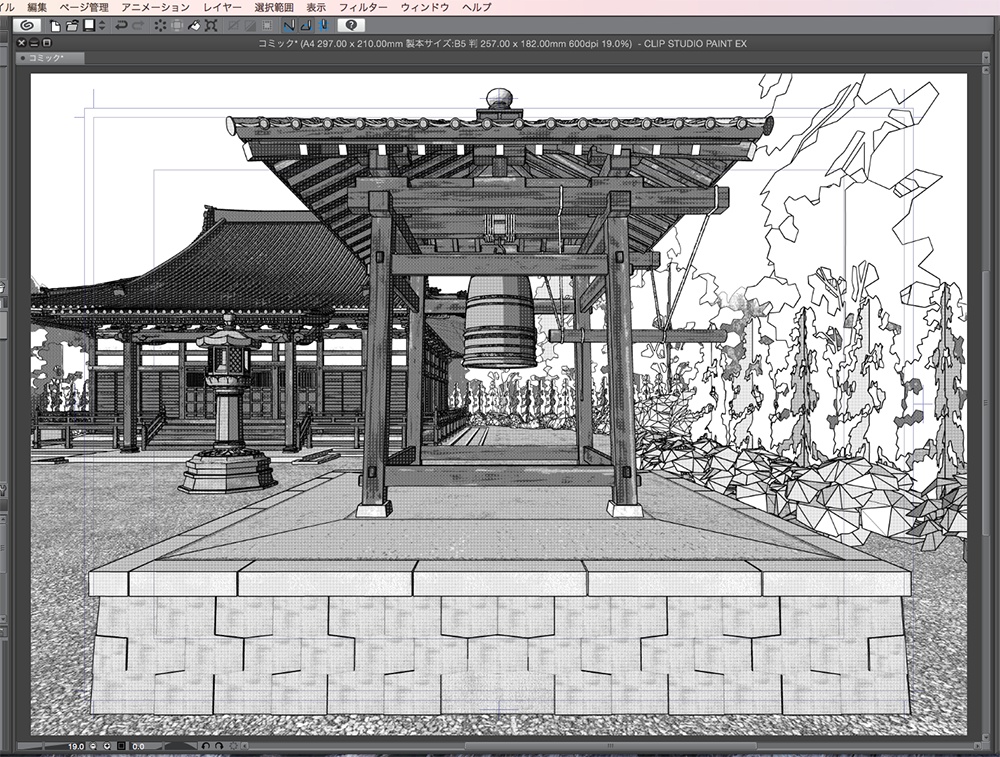Expand the stepper arrows beside the Save icon
The image size is (1000, 757).
coord(102,27)
